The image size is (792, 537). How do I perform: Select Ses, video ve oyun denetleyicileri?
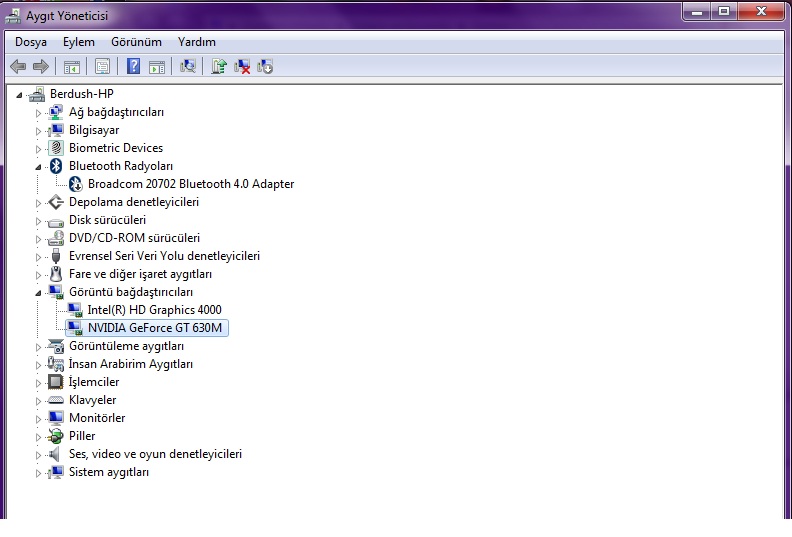coord(155,454)
